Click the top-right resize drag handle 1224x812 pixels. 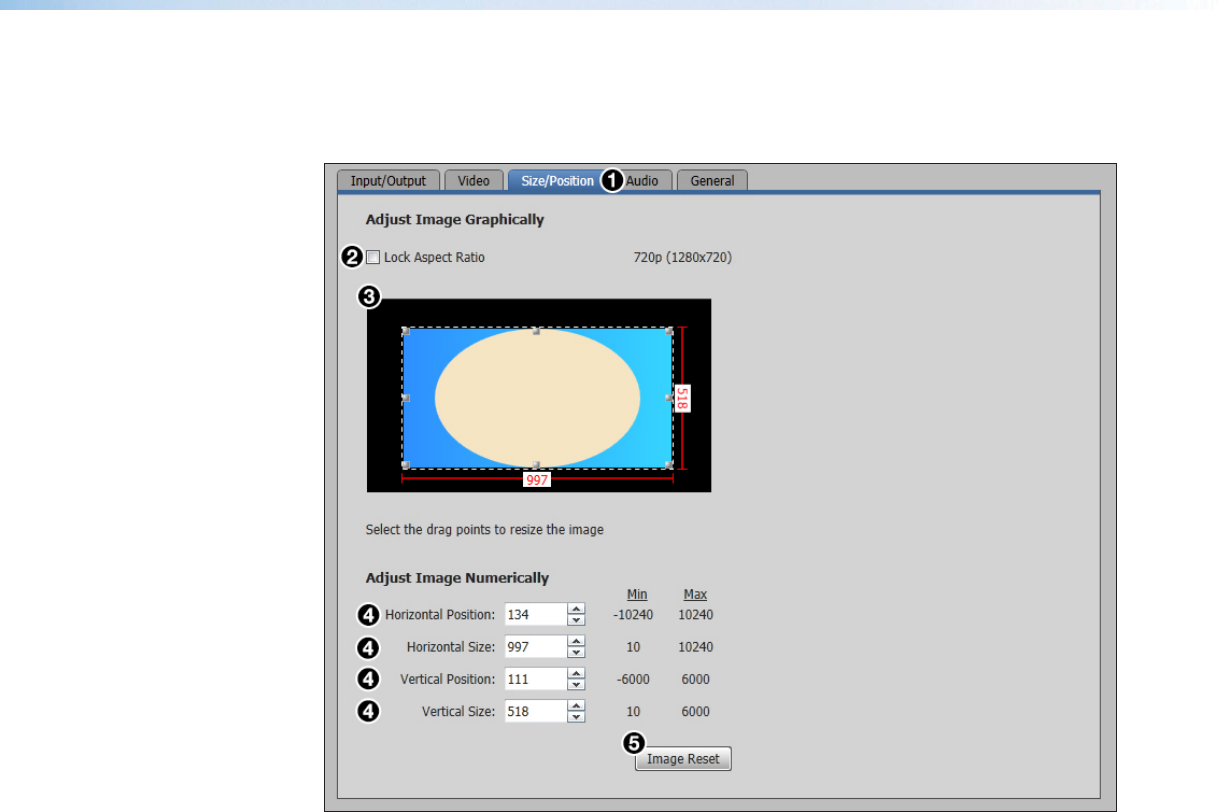[x=669, y=331]
